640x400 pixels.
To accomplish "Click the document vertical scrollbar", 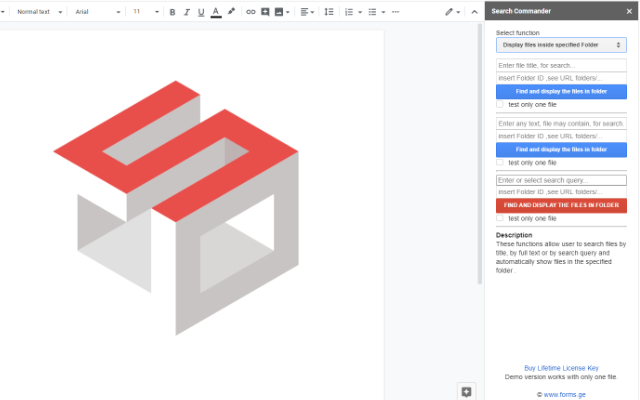I will pos(480,154).
